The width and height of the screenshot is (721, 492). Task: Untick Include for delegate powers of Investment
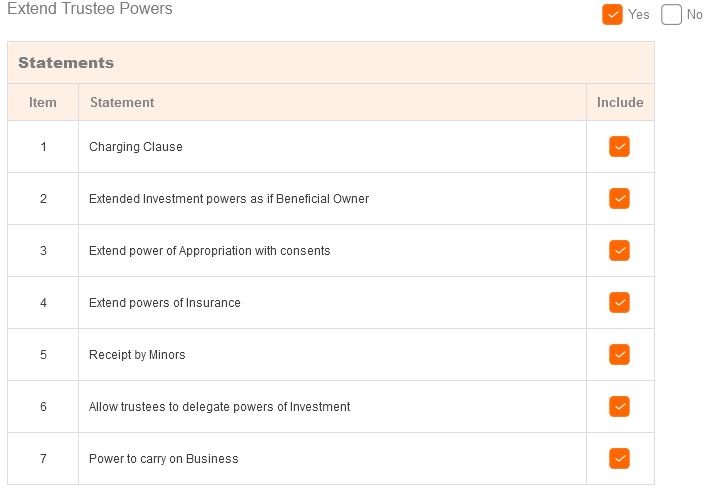(x=619, y=407)
